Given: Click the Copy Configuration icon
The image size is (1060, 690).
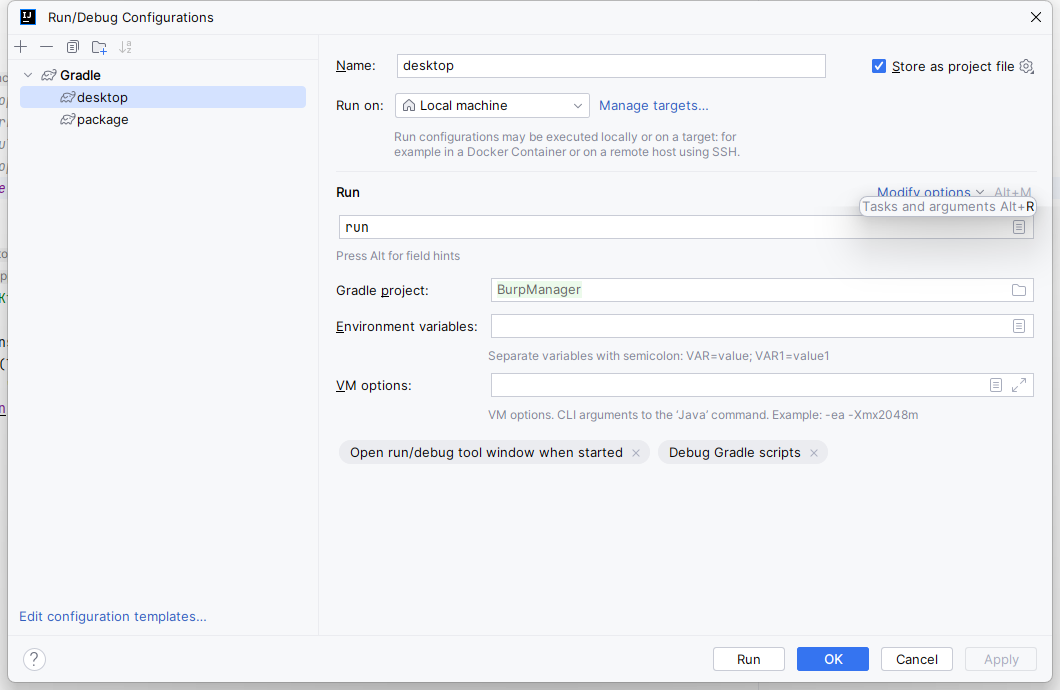Looking at the screenshot, I should [x=73, y=47].
